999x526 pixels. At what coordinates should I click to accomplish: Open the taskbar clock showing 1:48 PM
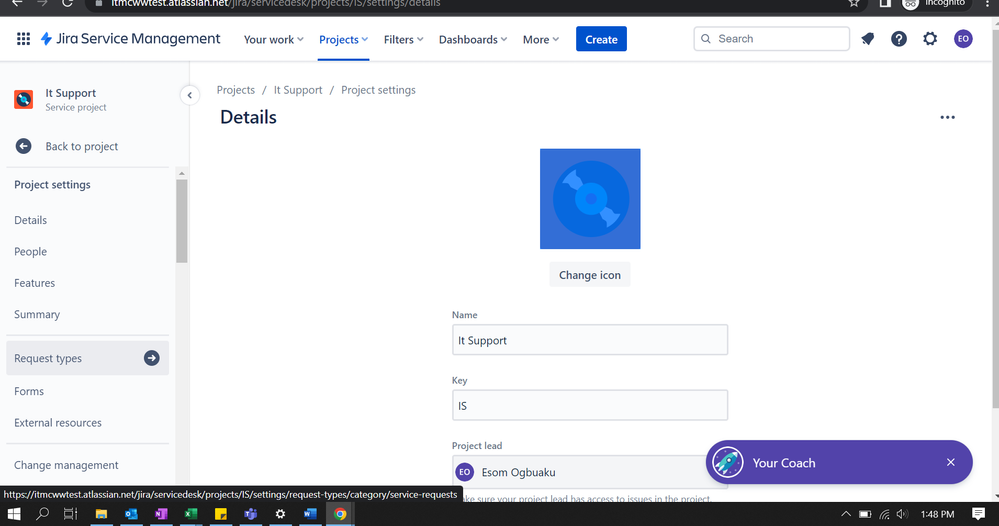pyautogui.click(x=938, y=514)
